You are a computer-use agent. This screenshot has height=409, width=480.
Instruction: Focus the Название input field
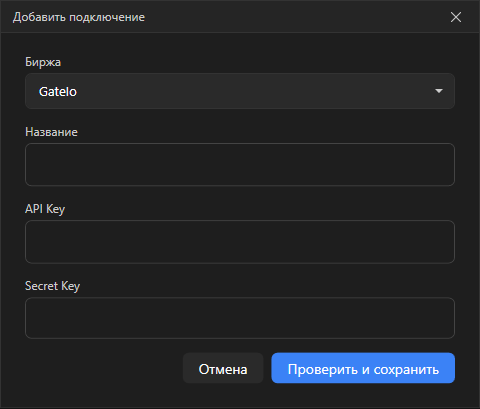pos(240,164)
